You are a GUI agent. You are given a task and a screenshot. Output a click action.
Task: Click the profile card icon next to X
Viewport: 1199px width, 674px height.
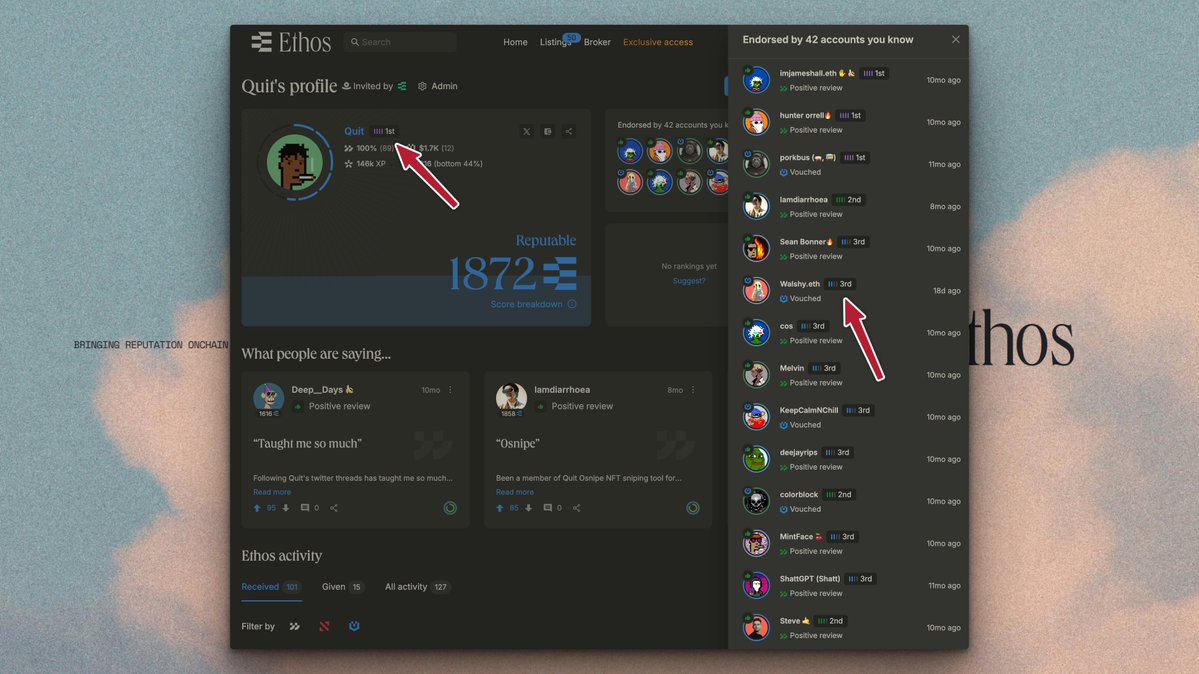point(548,132)
